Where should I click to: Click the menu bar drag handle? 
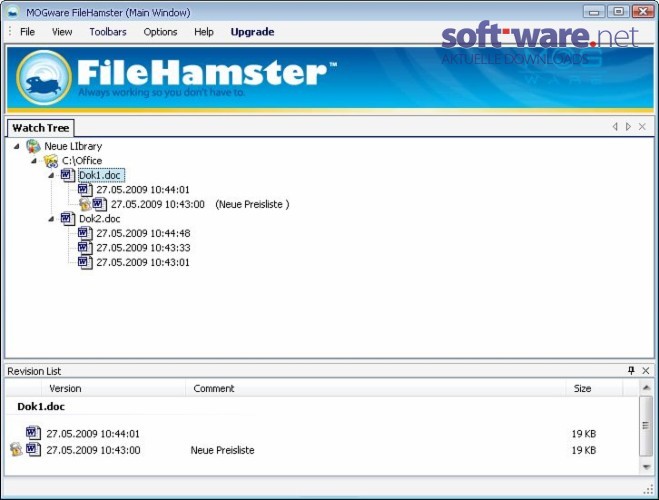[10, 32]
